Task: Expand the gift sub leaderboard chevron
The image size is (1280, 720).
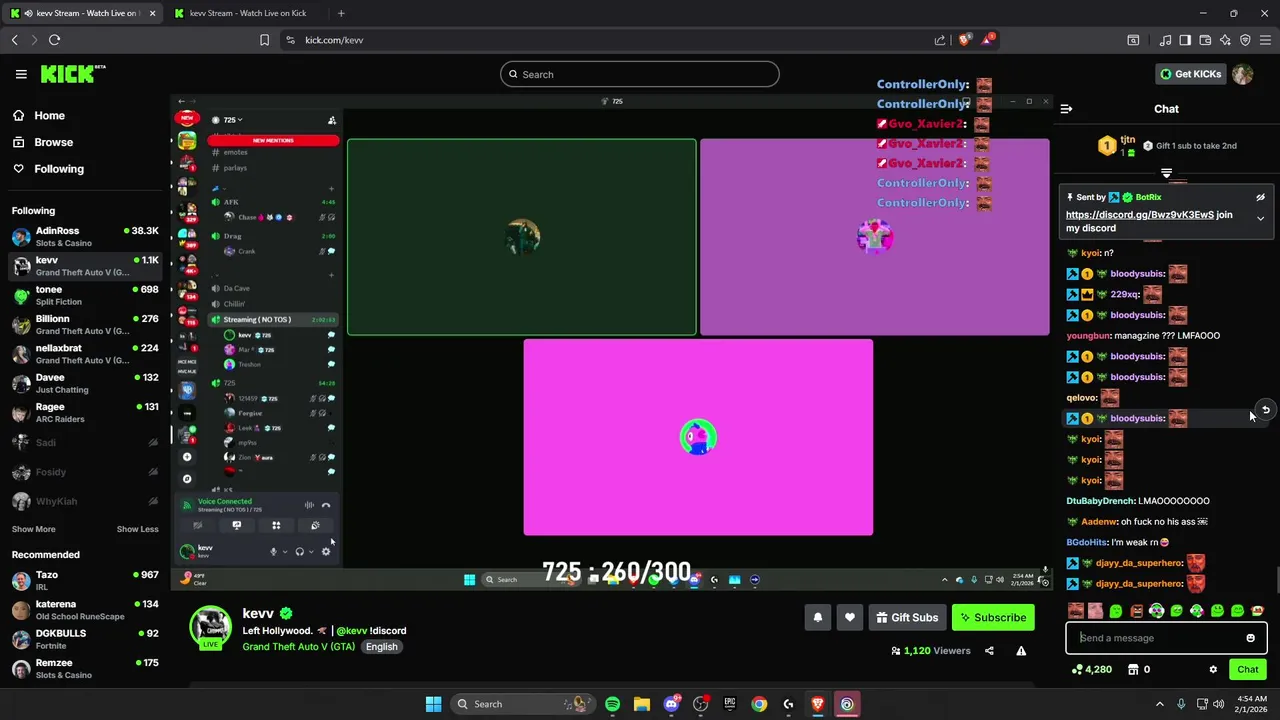Action: click(x=1166, y=173)
